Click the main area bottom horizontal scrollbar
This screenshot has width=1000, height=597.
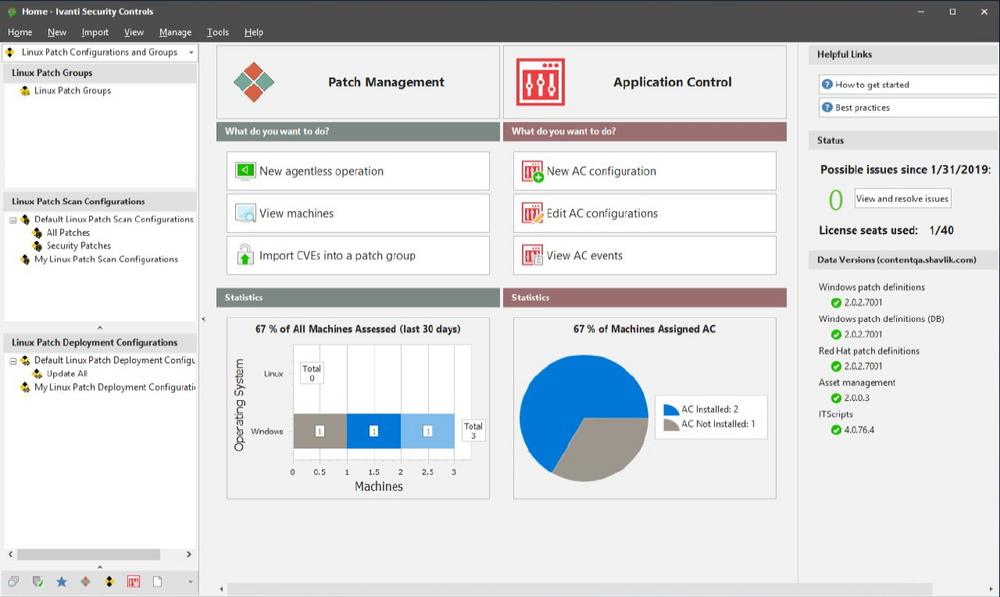click(x=580, y=589)
